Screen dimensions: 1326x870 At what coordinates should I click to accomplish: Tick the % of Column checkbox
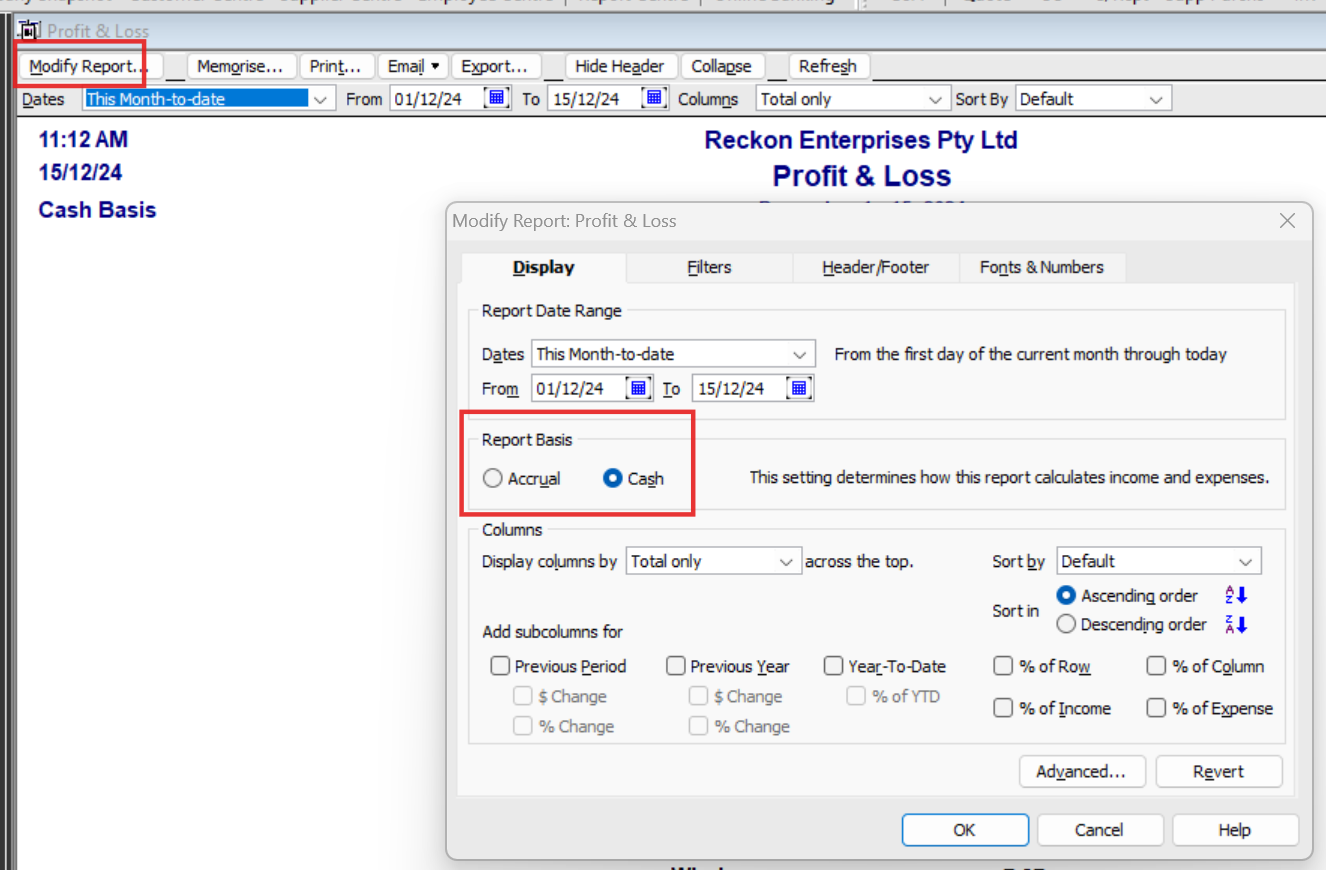[1156, 666]
